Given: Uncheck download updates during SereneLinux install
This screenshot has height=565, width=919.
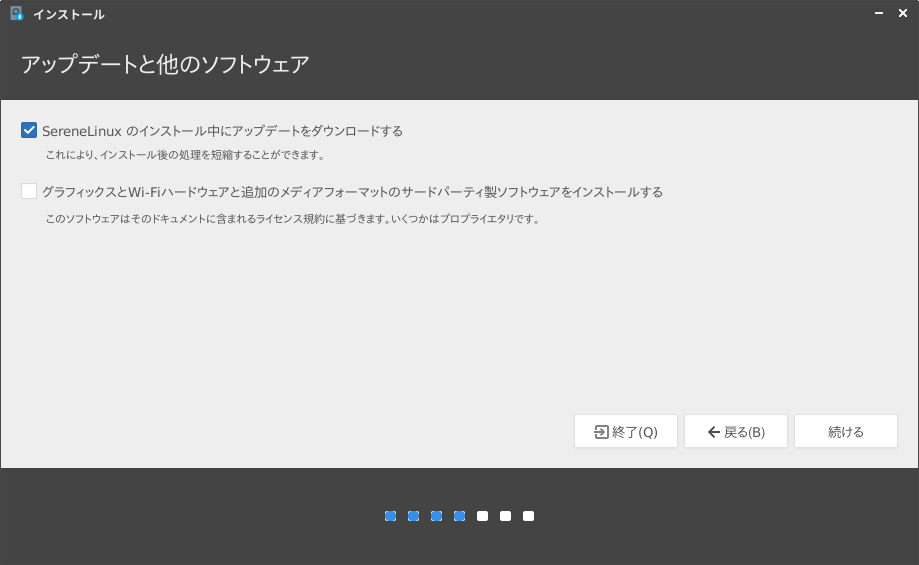Looking at the screenshot, I should [x=29, y=130].
